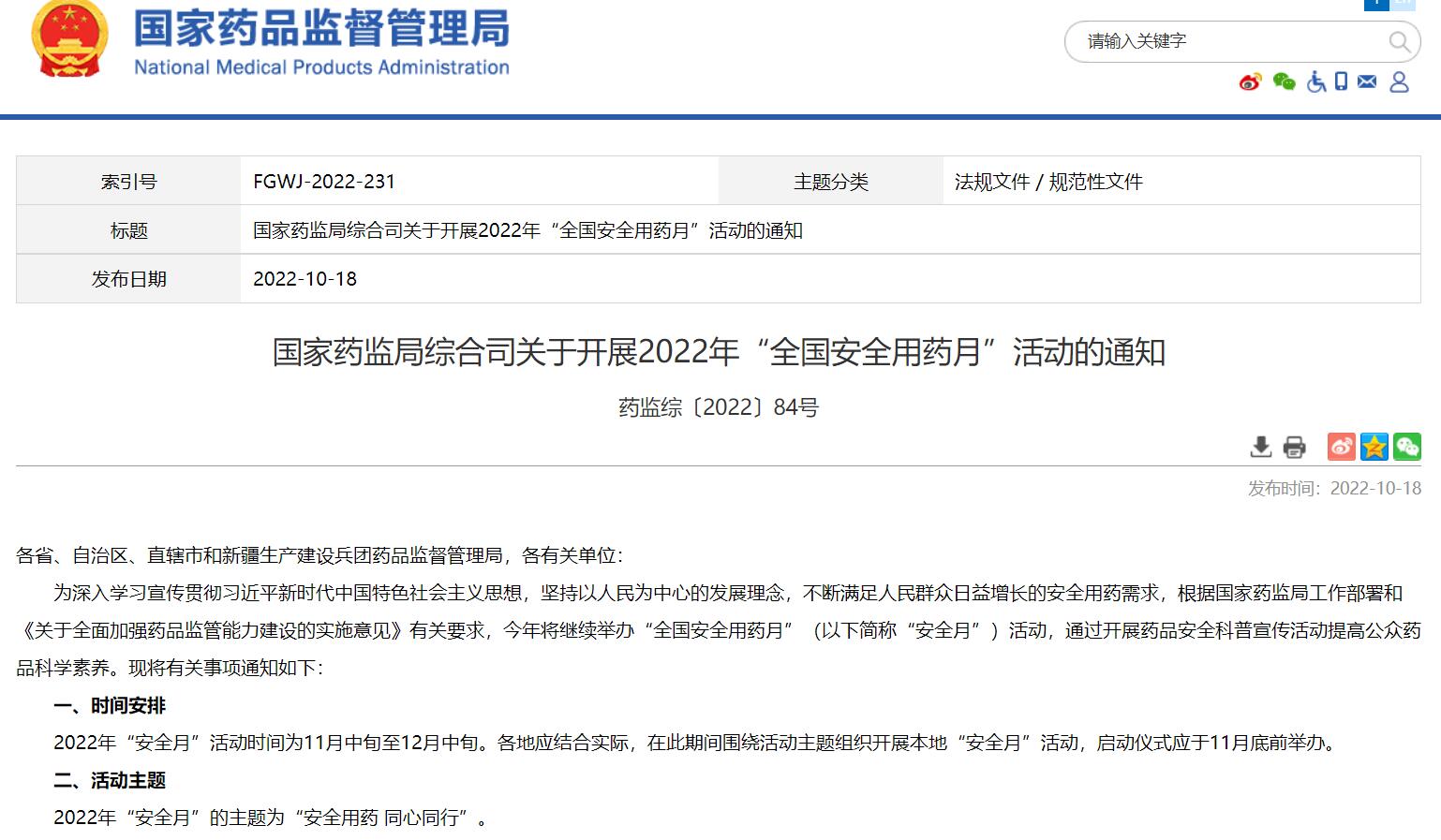This screenshot has height=840, width=1441.
Task: Open the user account icon
Action: (1399, 82)
